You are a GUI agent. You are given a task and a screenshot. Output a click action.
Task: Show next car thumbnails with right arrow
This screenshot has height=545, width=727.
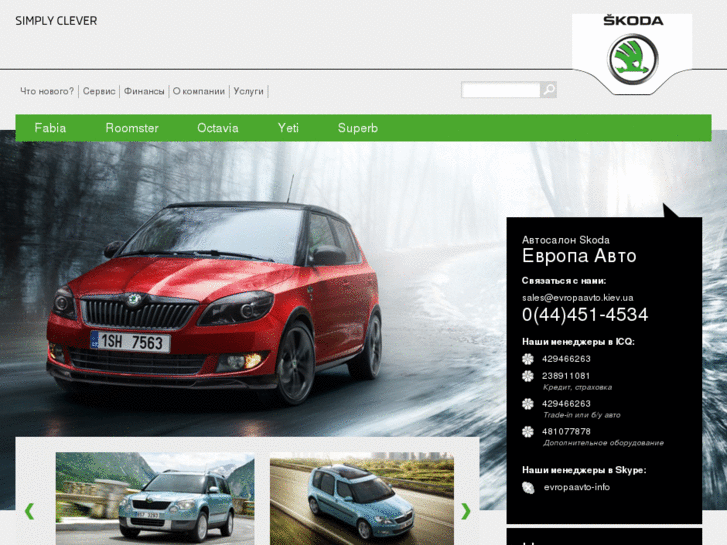[466, 511]
